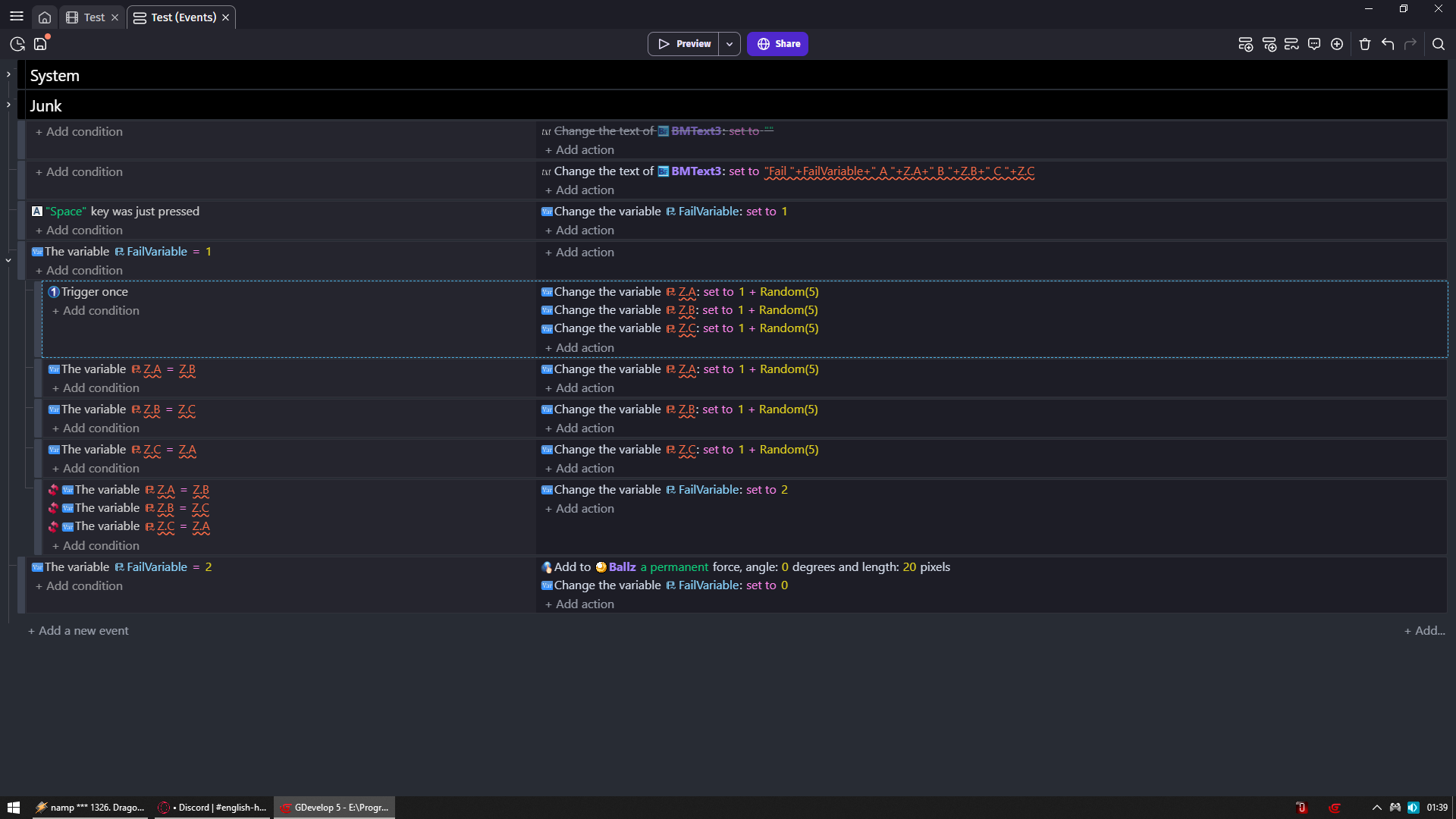The image size is (1456, 819).
Task: Open the Preview options dropdown arrow
Action: coord(730,44)
